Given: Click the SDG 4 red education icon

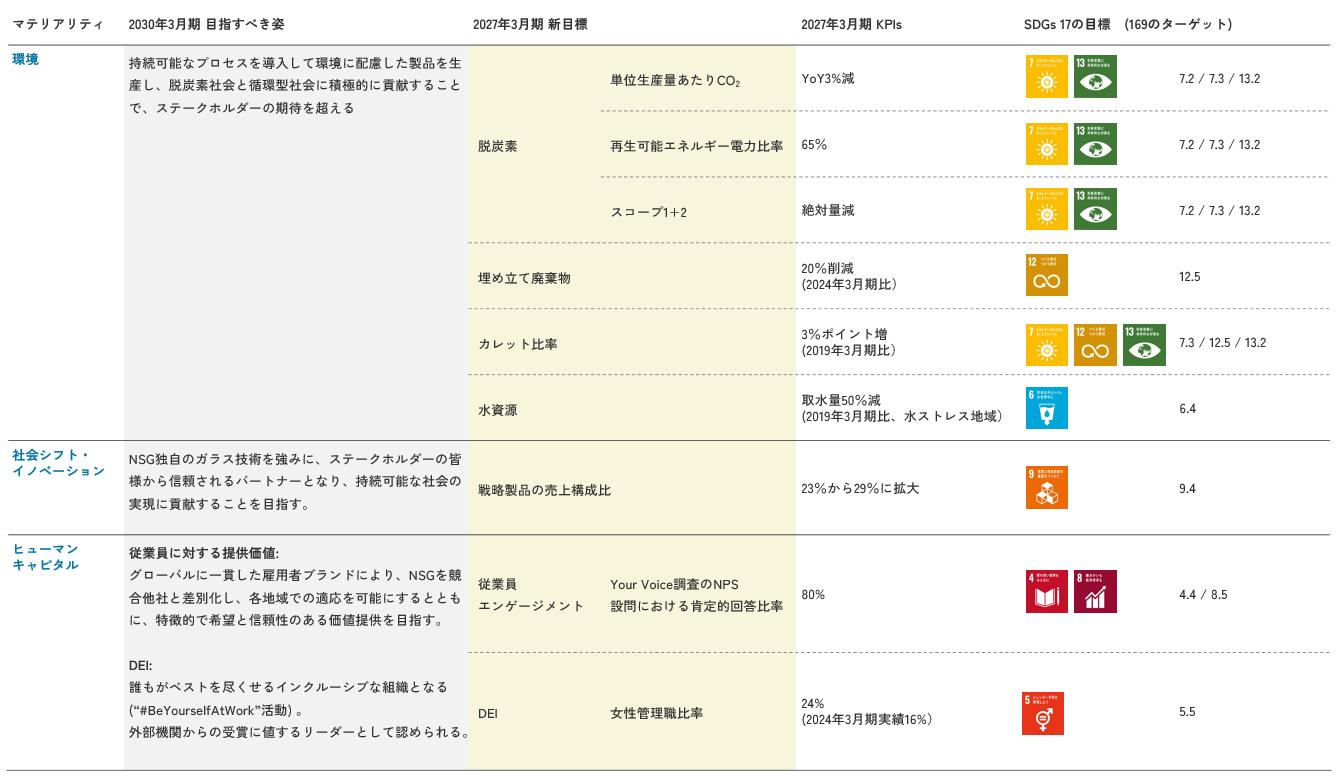Looking at the screenshot, I should (1047, 591).
